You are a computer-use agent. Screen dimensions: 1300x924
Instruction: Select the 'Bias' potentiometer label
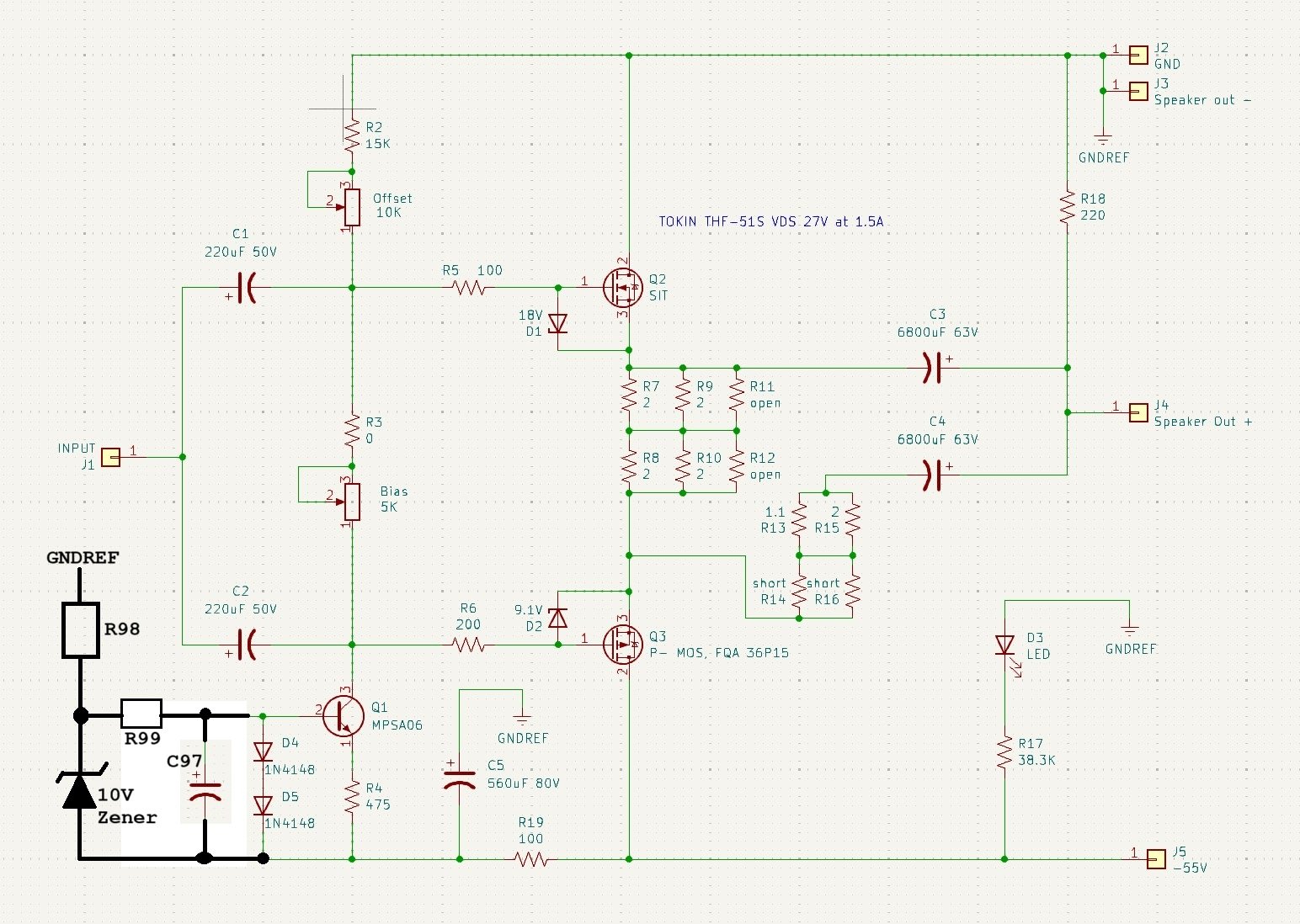[394, 491]
